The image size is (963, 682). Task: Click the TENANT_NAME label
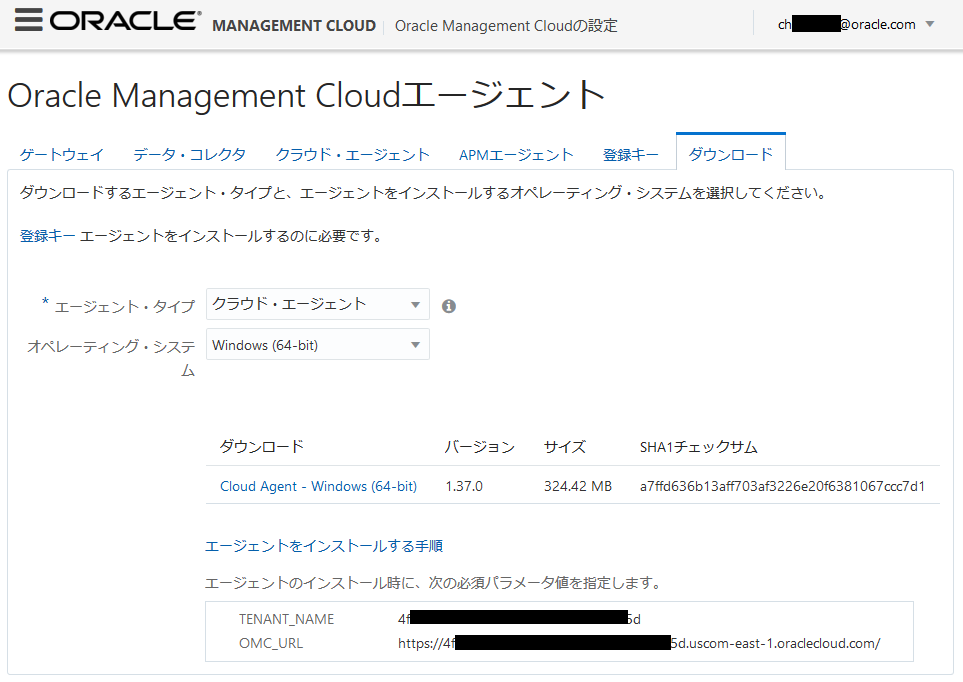pyautogui.click(x=286, y=619)
